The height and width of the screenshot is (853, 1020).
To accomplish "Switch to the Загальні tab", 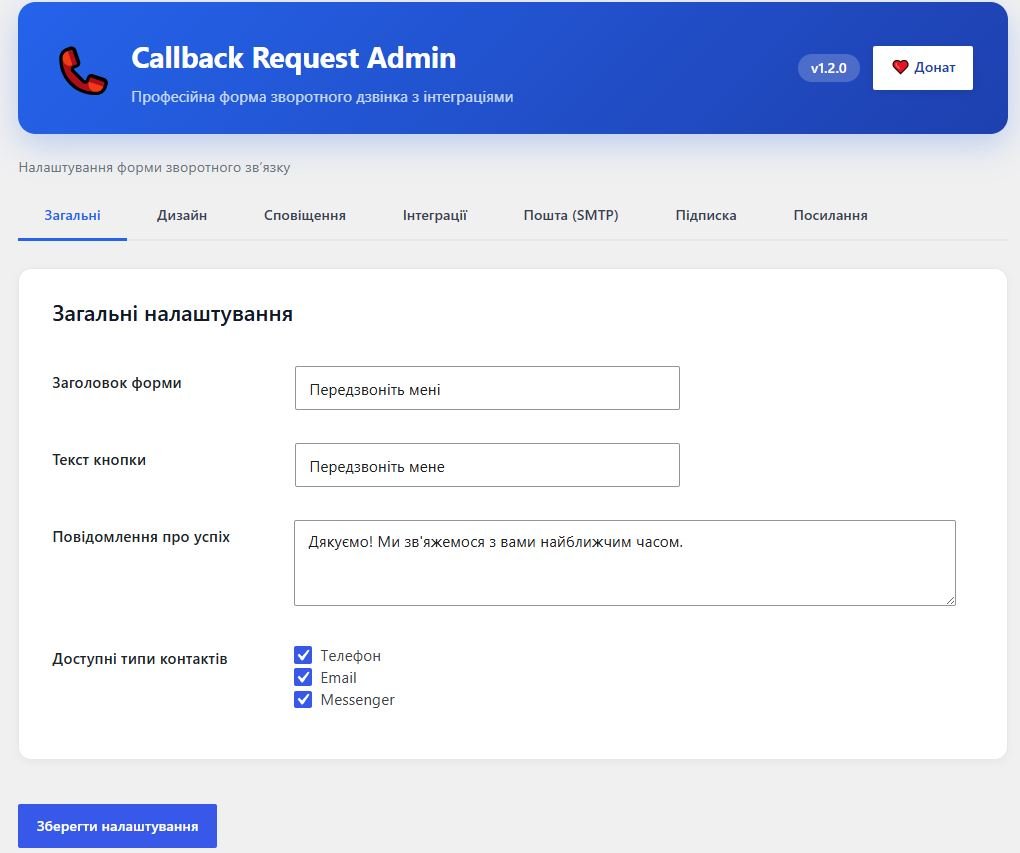I will click(72, 215).
